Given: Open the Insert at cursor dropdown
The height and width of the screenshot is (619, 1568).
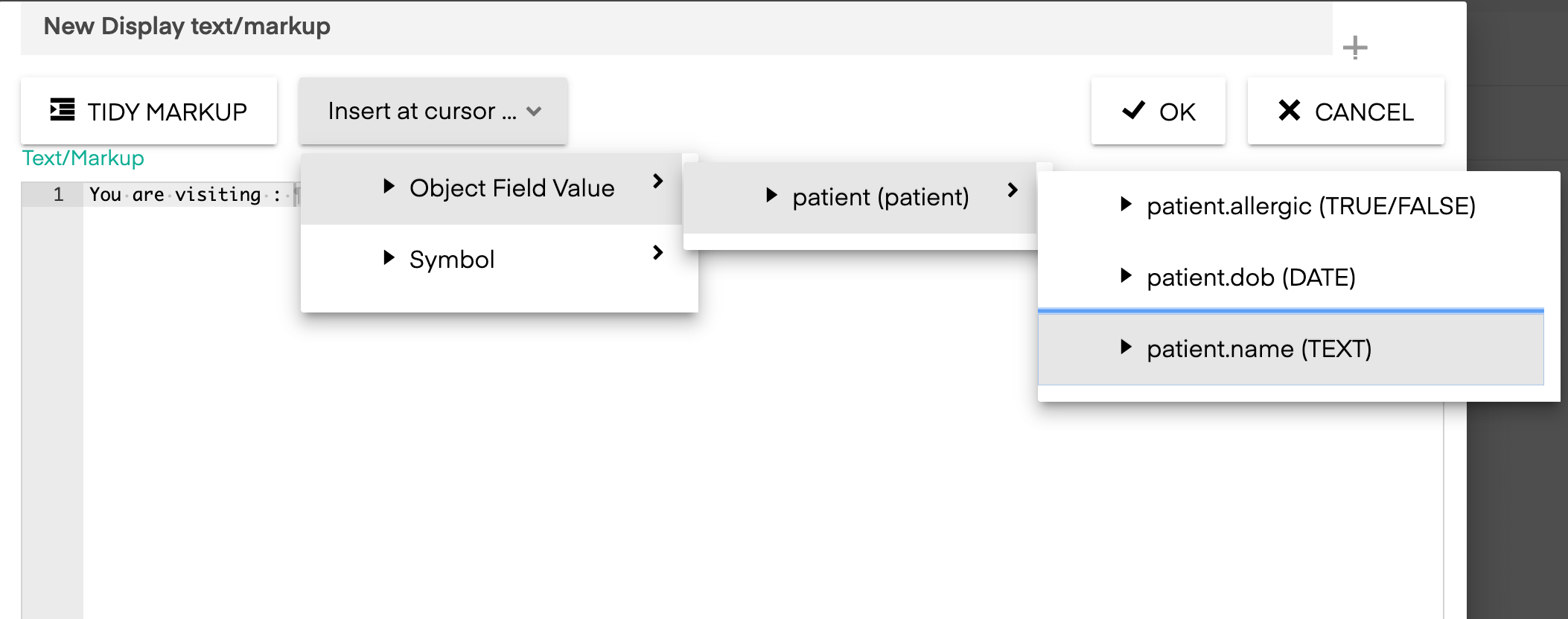Looking at the screenshot, I should coord(433,111).
